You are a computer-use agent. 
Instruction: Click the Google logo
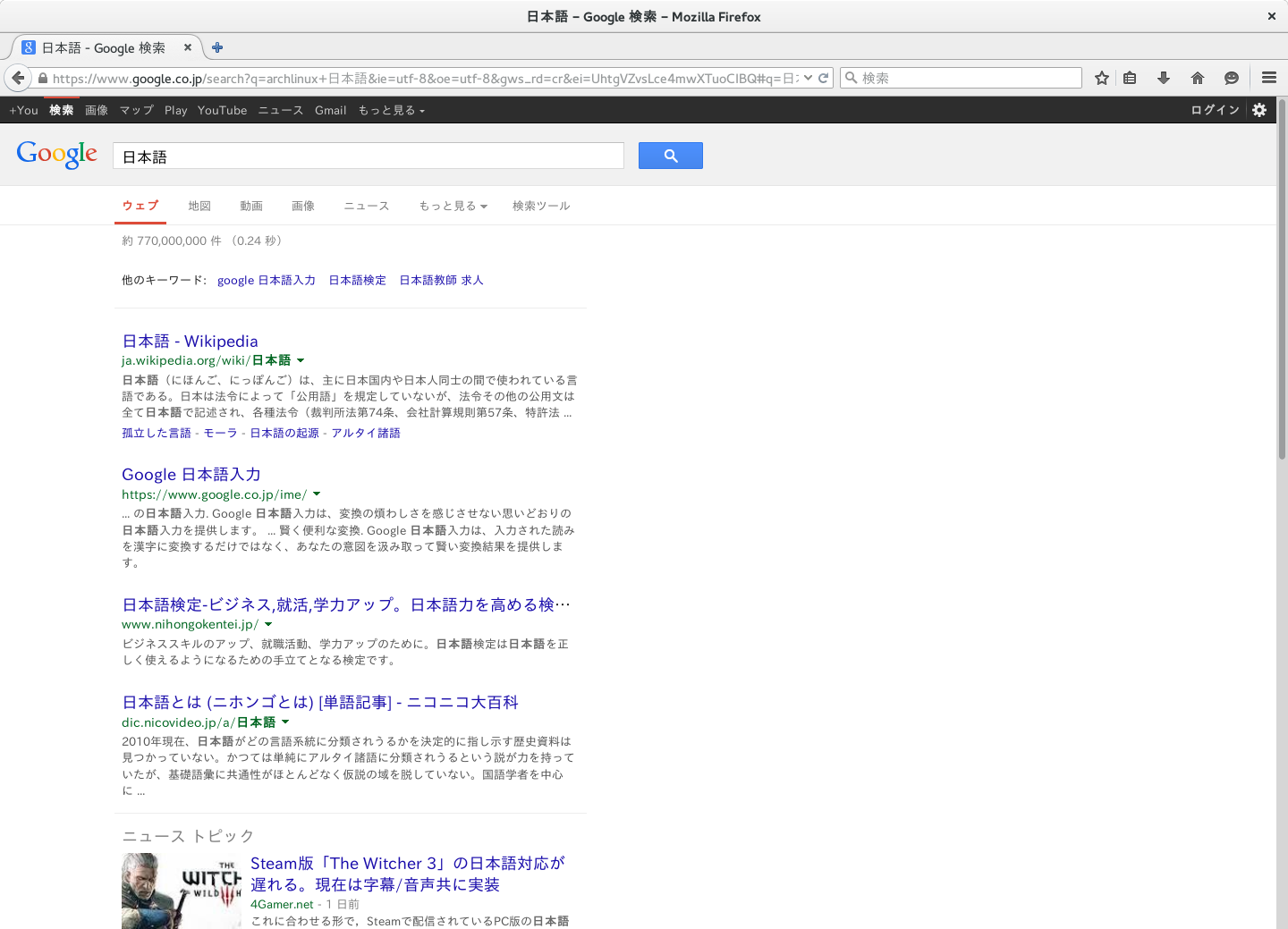click(57, 155)
